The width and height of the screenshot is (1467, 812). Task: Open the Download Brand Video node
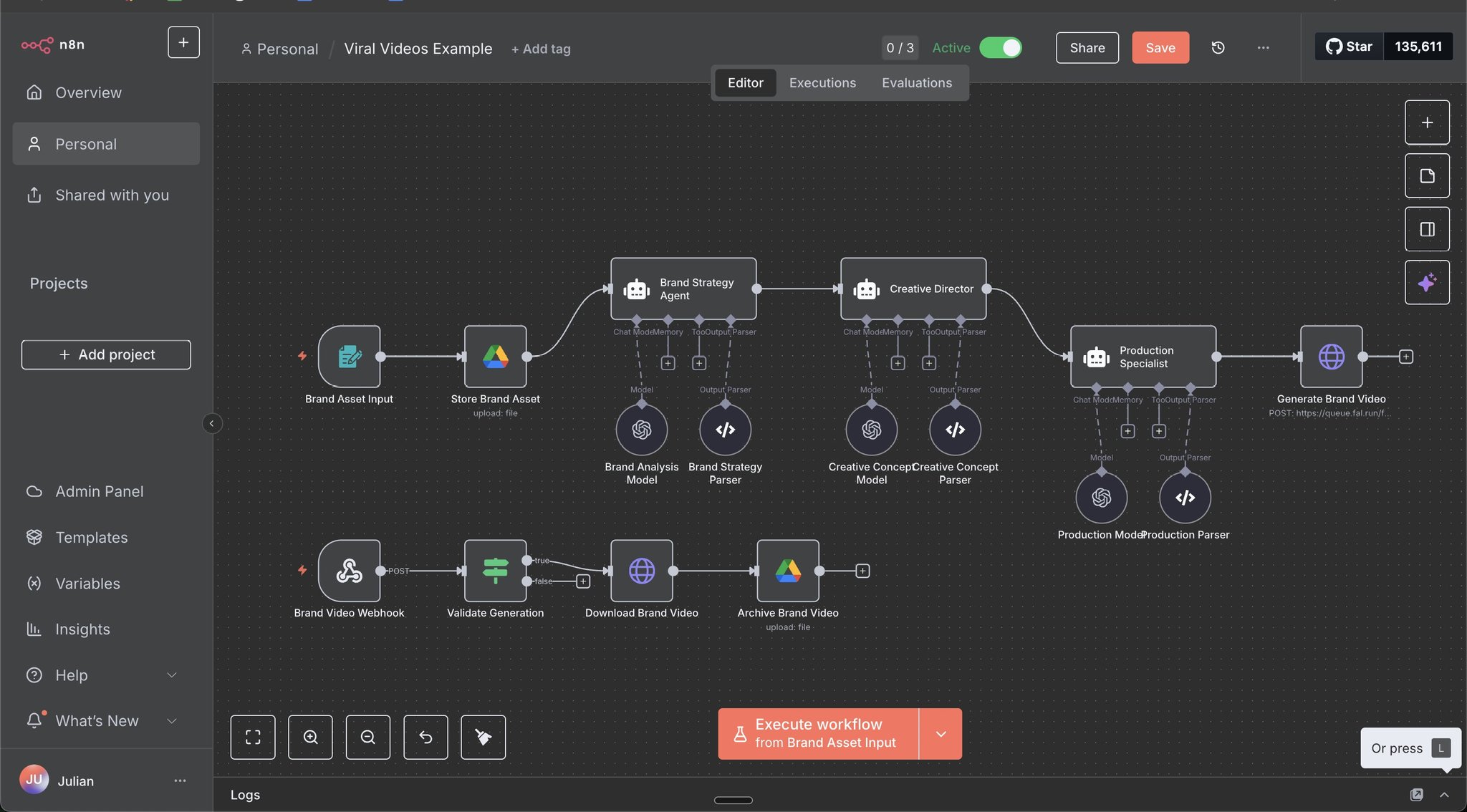pyautogui.click(x=642, y=571)
